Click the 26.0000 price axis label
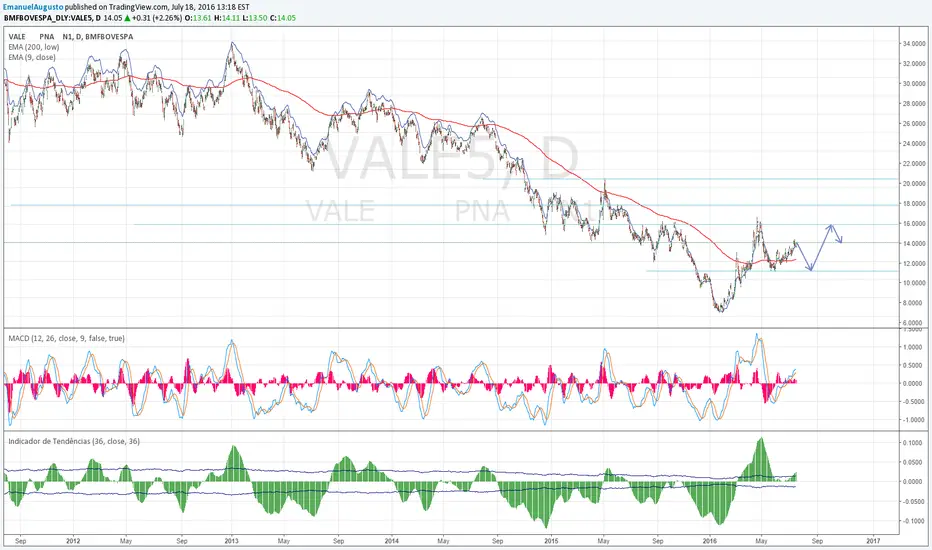 914,124
